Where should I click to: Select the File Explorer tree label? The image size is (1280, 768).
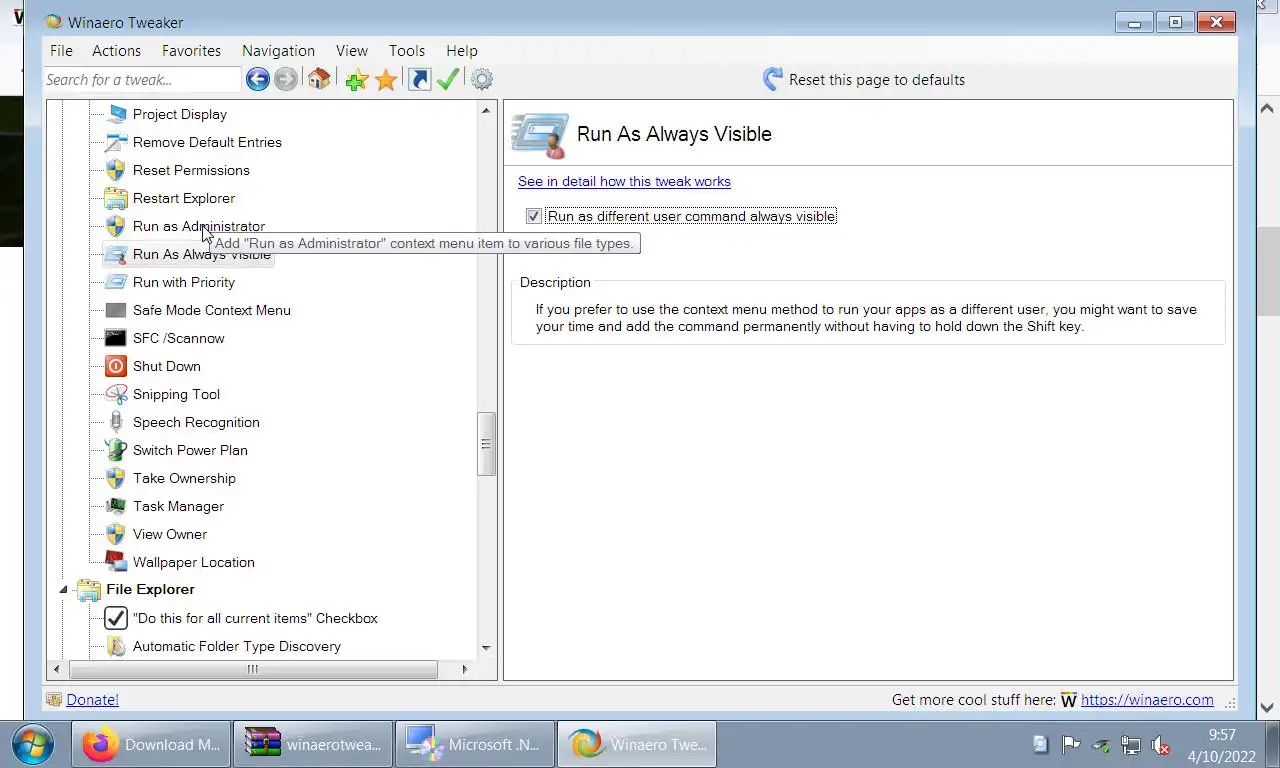coord(150,590)
